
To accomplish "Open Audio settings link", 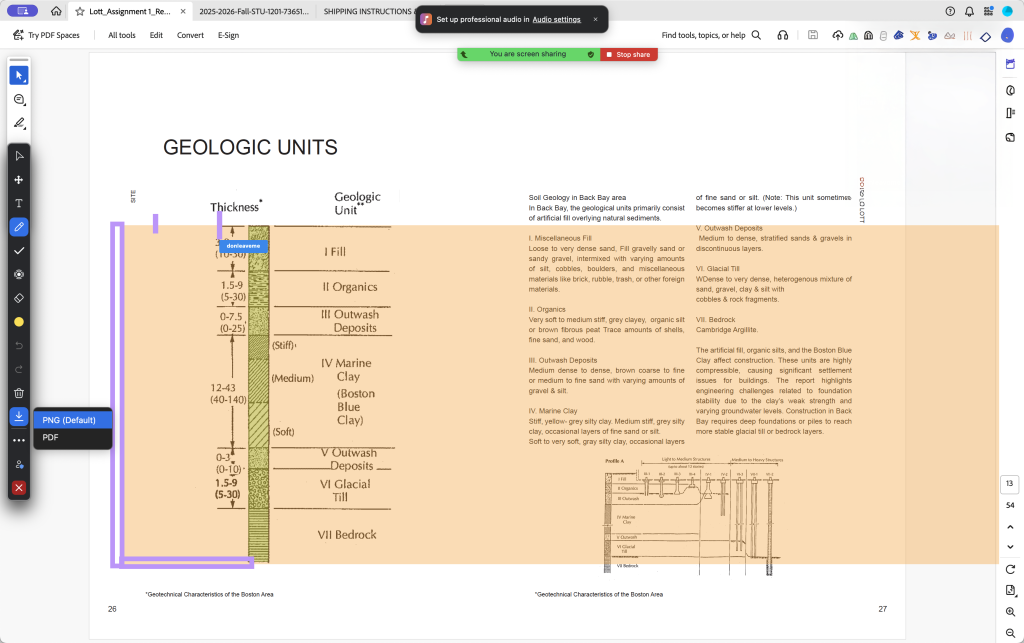I will pyautogui.click(x=556, y=19).
